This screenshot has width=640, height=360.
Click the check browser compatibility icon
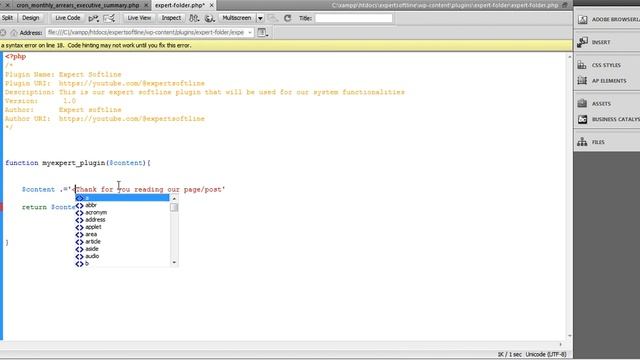point(109,18)
